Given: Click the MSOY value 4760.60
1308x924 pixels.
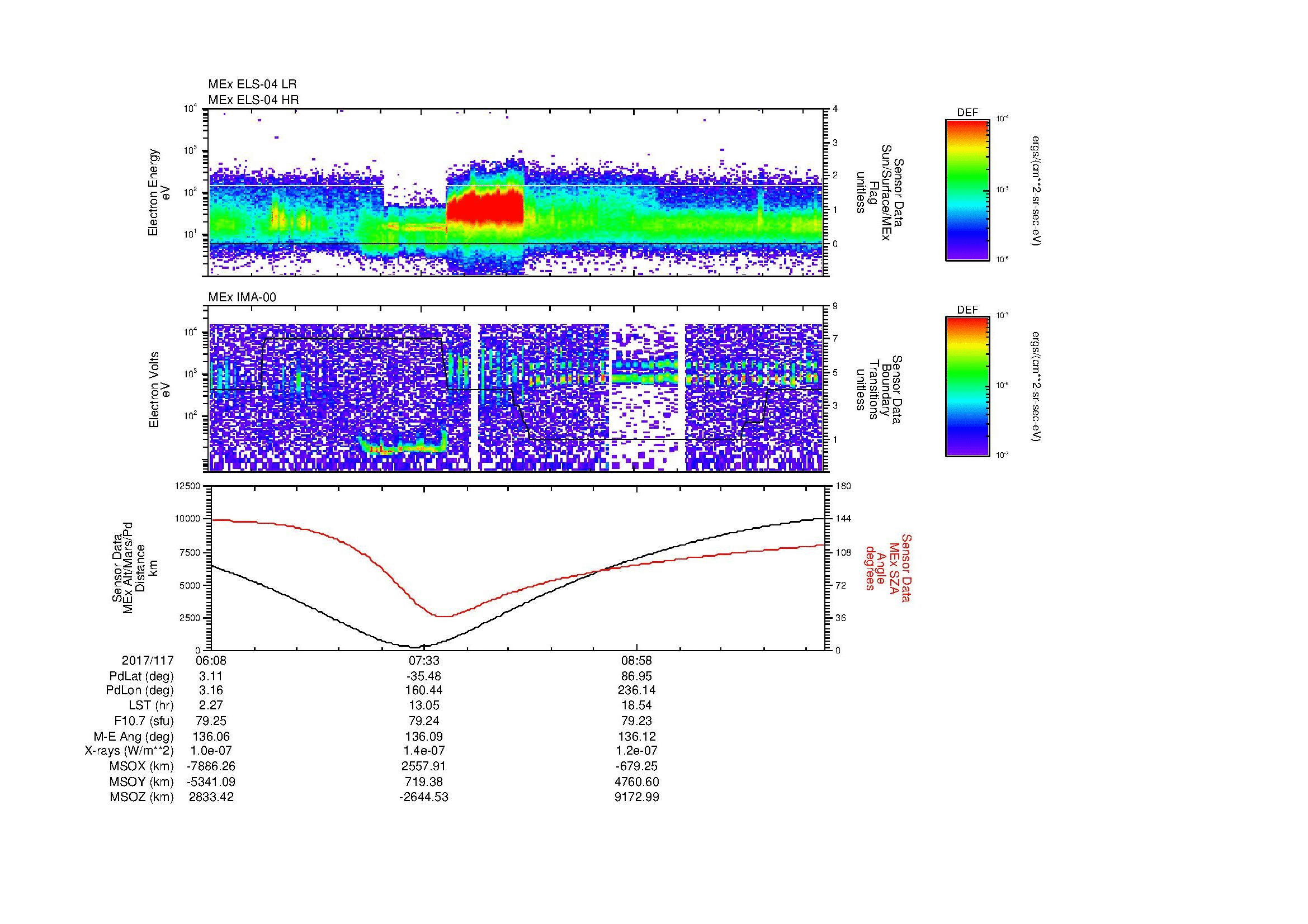Looking at the screenshot, I should 637,781.
